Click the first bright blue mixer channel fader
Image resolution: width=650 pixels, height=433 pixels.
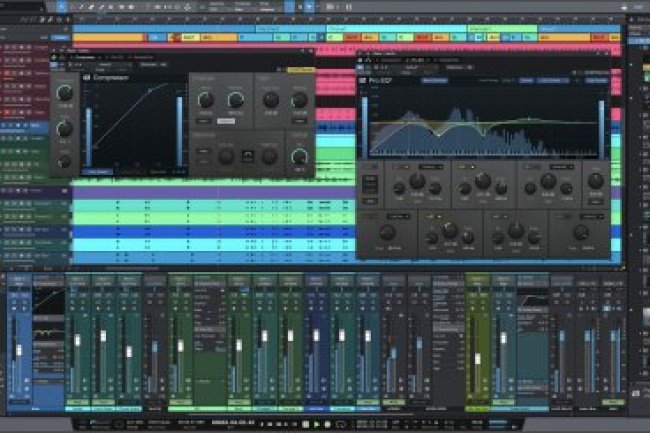point(19,350)
